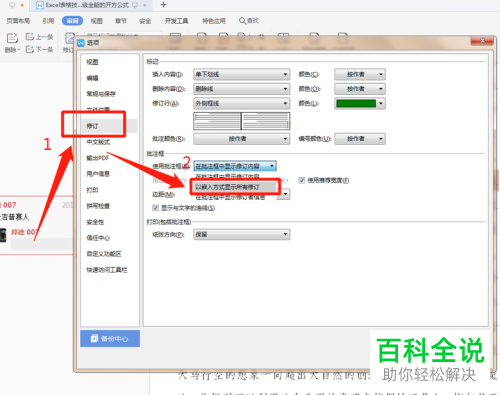Select 用户信息 in options sidebar

point(98,174)
